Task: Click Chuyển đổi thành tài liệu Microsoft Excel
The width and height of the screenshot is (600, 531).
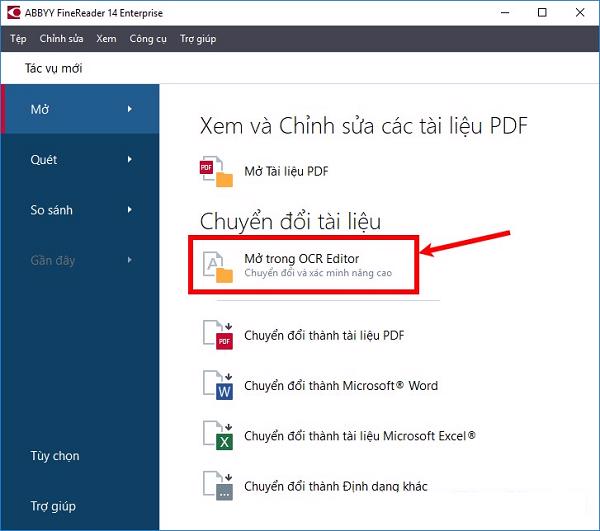Action: click(x=360, y=436)
